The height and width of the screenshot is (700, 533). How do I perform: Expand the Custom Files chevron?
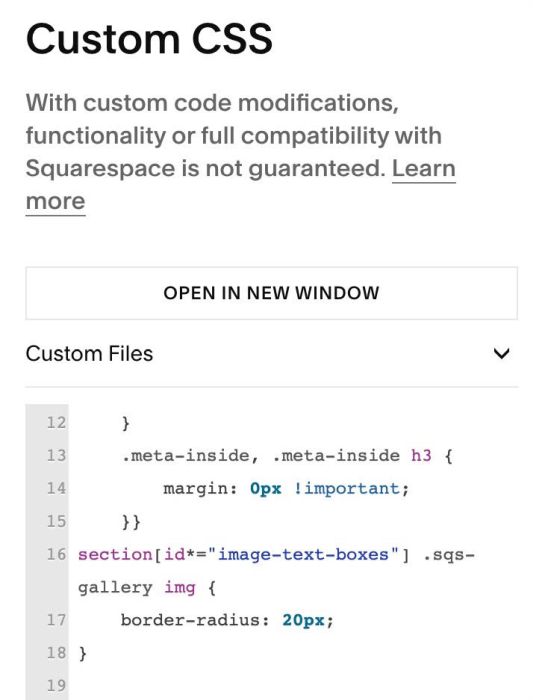pos(502,354)
